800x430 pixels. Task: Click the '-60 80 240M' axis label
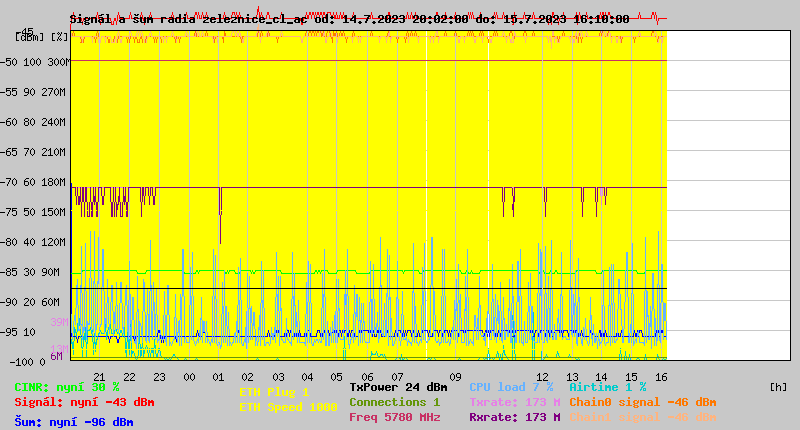[x=33, y=122]
